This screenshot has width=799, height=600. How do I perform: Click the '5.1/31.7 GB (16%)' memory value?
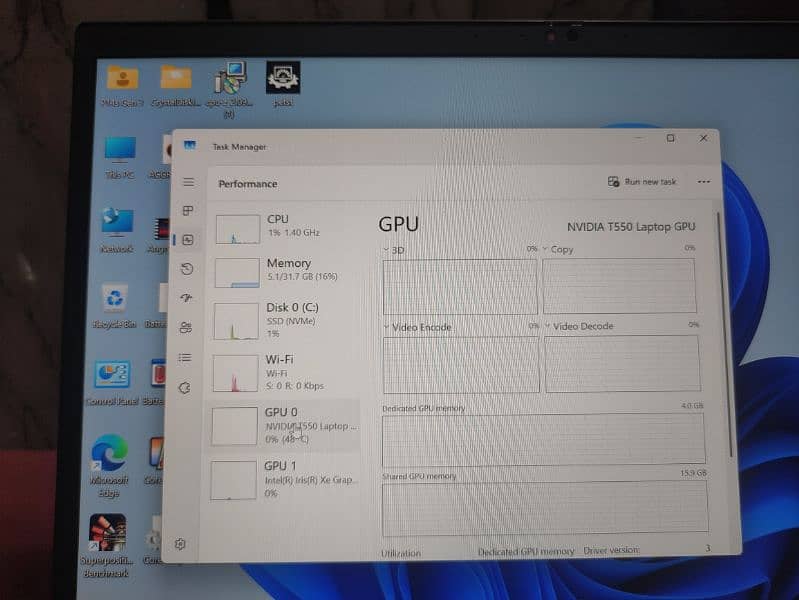pos(302,277)
